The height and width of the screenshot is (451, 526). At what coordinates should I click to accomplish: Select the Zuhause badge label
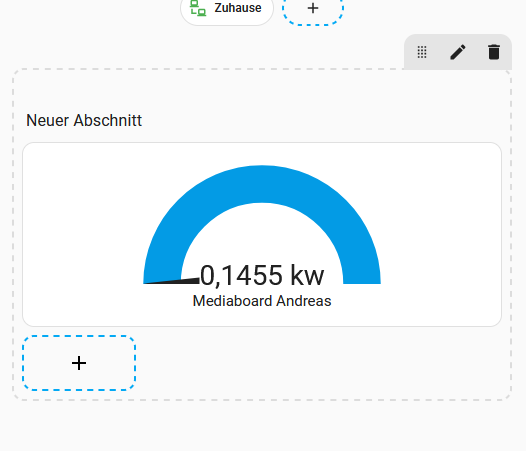pyautogui.click(x=238, y=8)
